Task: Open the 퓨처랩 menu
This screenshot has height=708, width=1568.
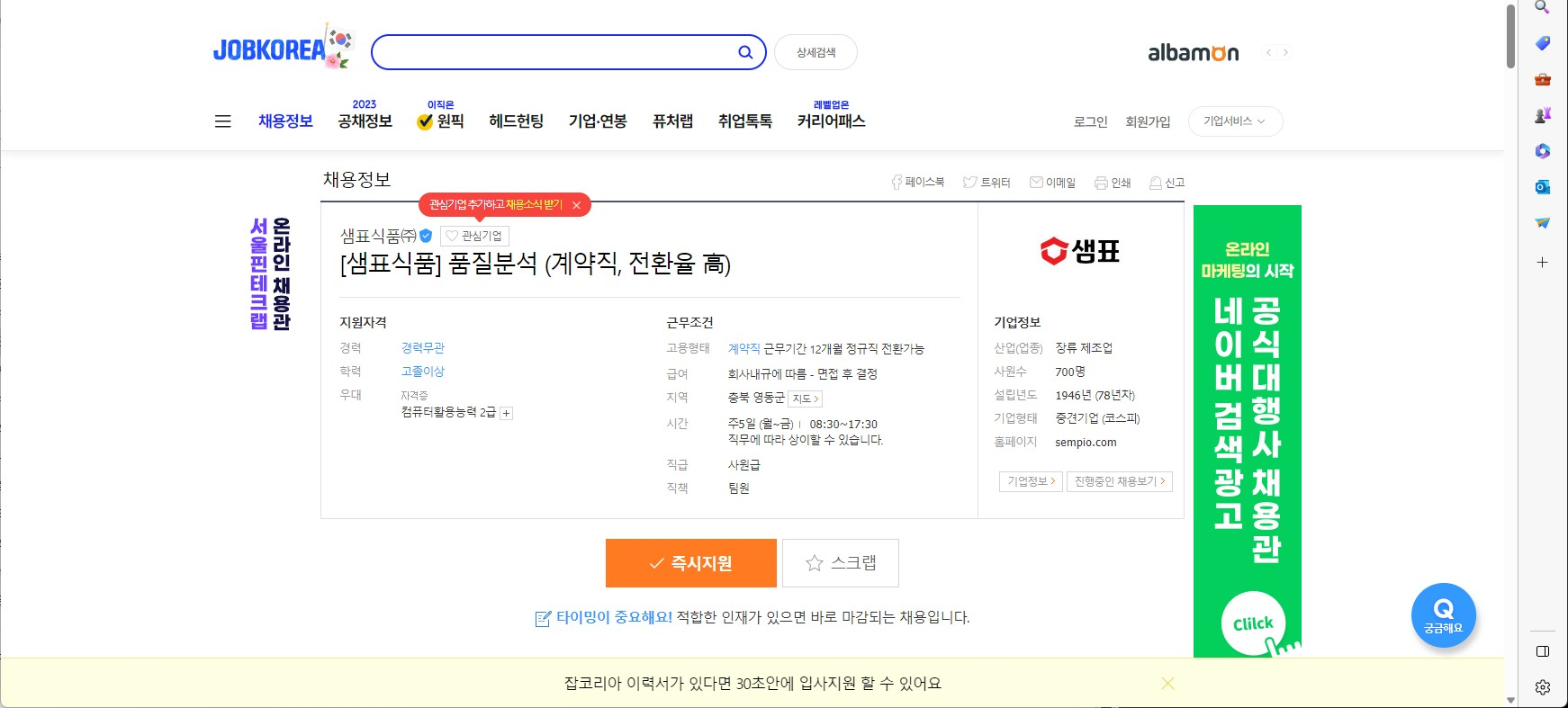Action: coord(672,121)
